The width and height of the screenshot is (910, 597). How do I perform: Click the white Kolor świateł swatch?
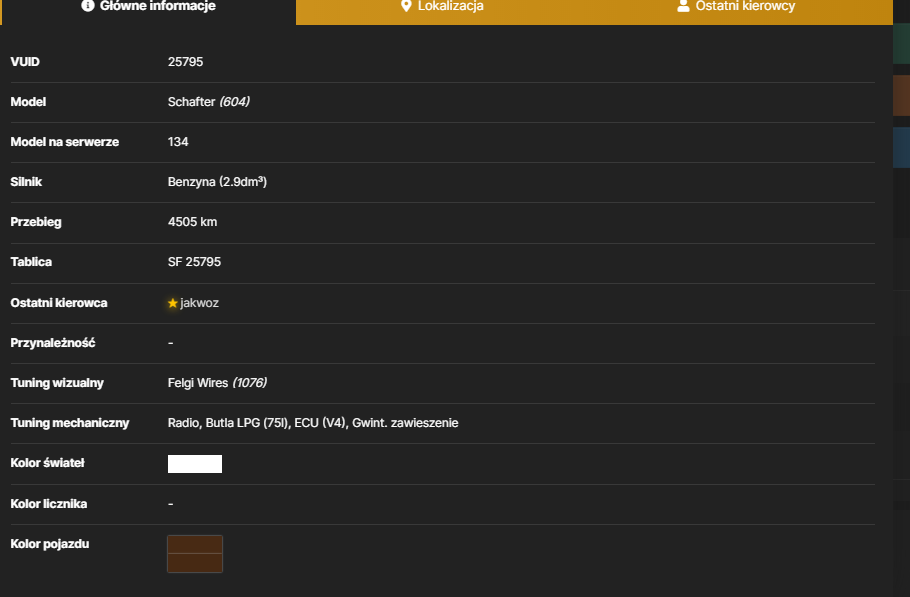195,464
